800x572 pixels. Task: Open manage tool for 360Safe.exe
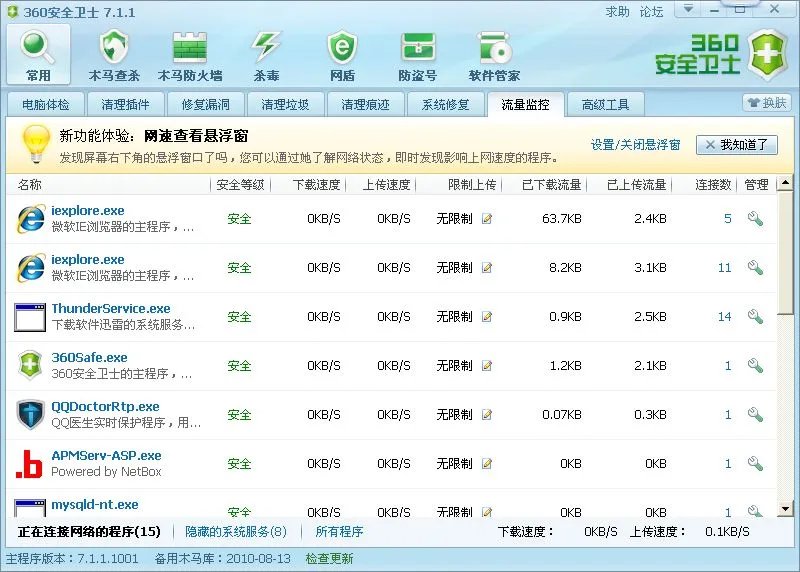[755, 366]
